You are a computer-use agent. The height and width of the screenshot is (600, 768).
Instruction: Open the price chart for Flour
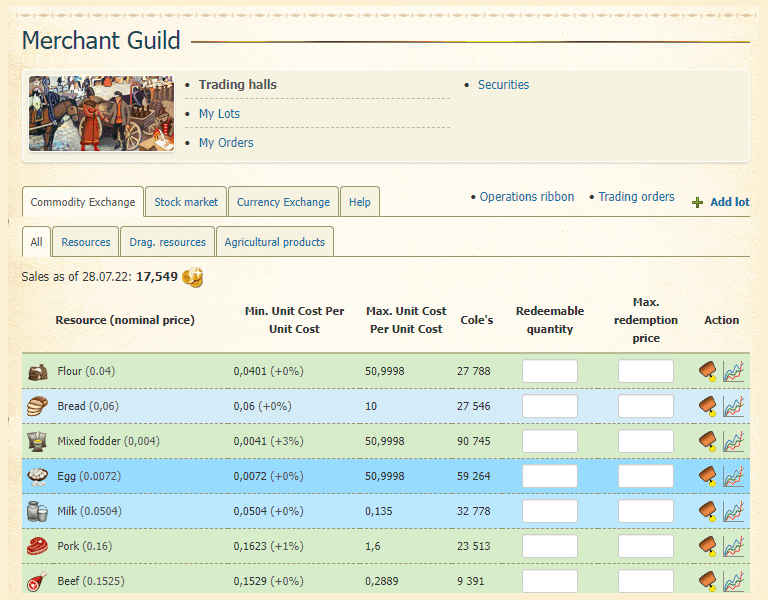734,371
